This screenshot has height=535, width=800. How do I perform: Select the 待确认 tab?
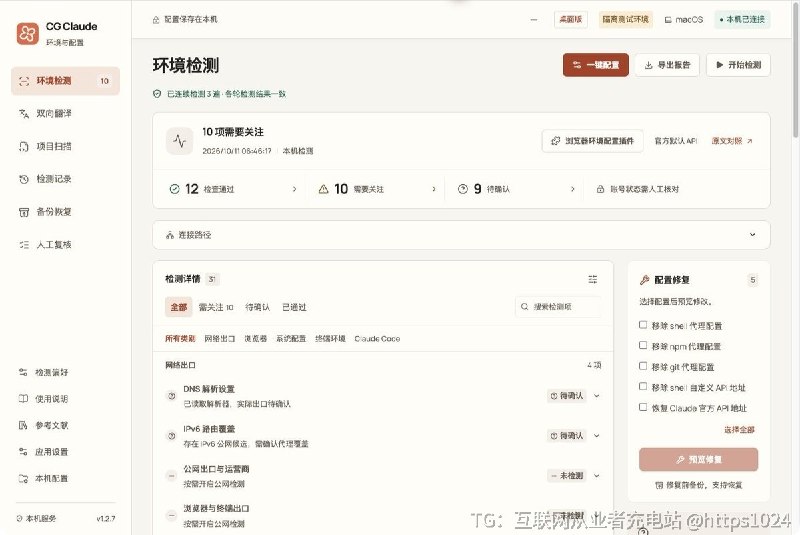click(258, 307)
